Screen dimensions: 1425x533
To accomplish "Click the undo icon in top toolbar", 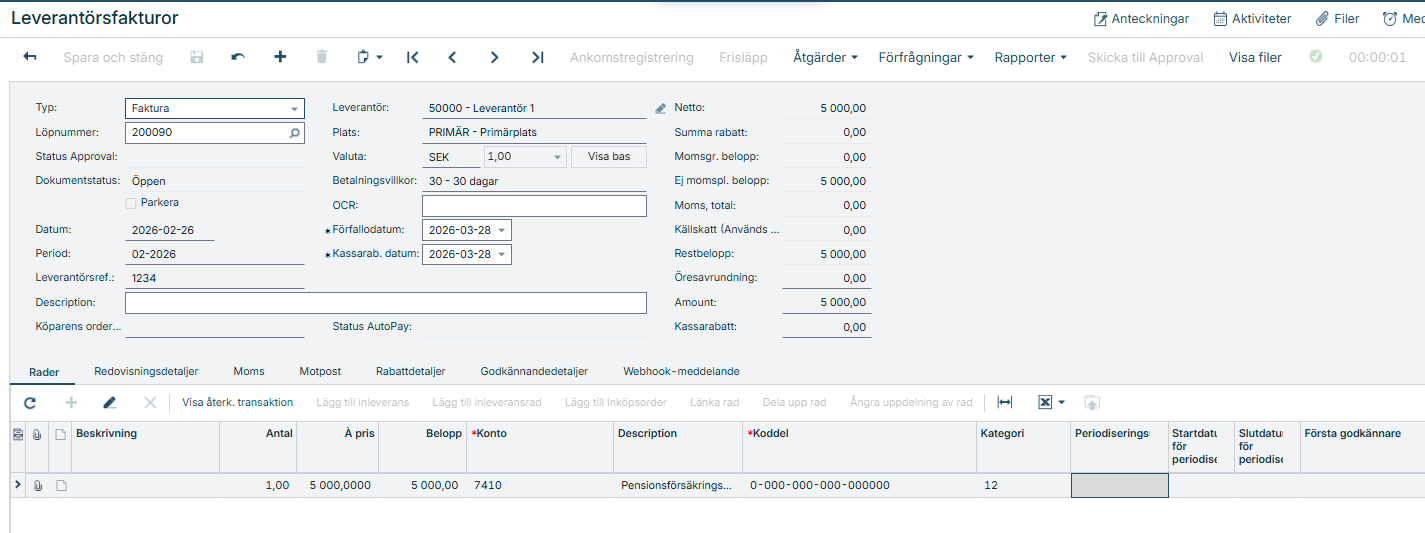I will pos(238,57).
